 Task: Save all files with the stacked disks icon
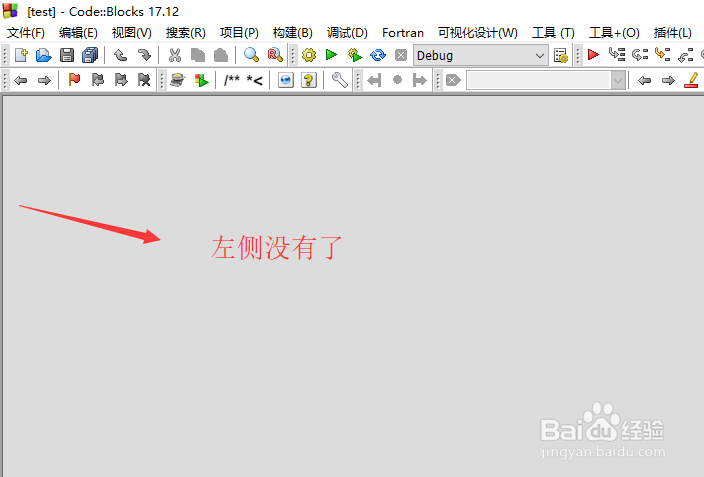(x=90, y=55)
